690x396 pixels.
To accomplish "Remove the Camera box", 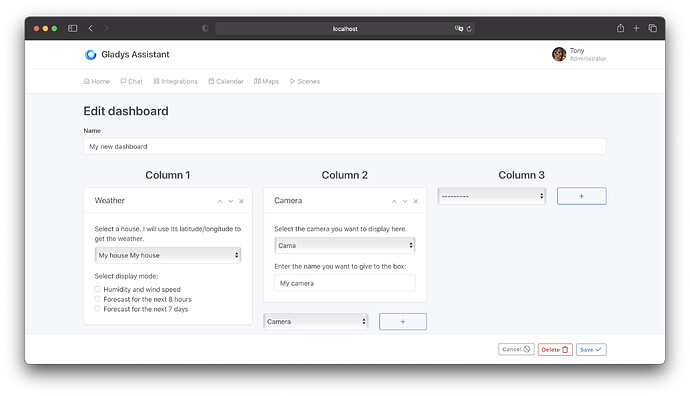I will pyautogui.click(x=415, y=201).
